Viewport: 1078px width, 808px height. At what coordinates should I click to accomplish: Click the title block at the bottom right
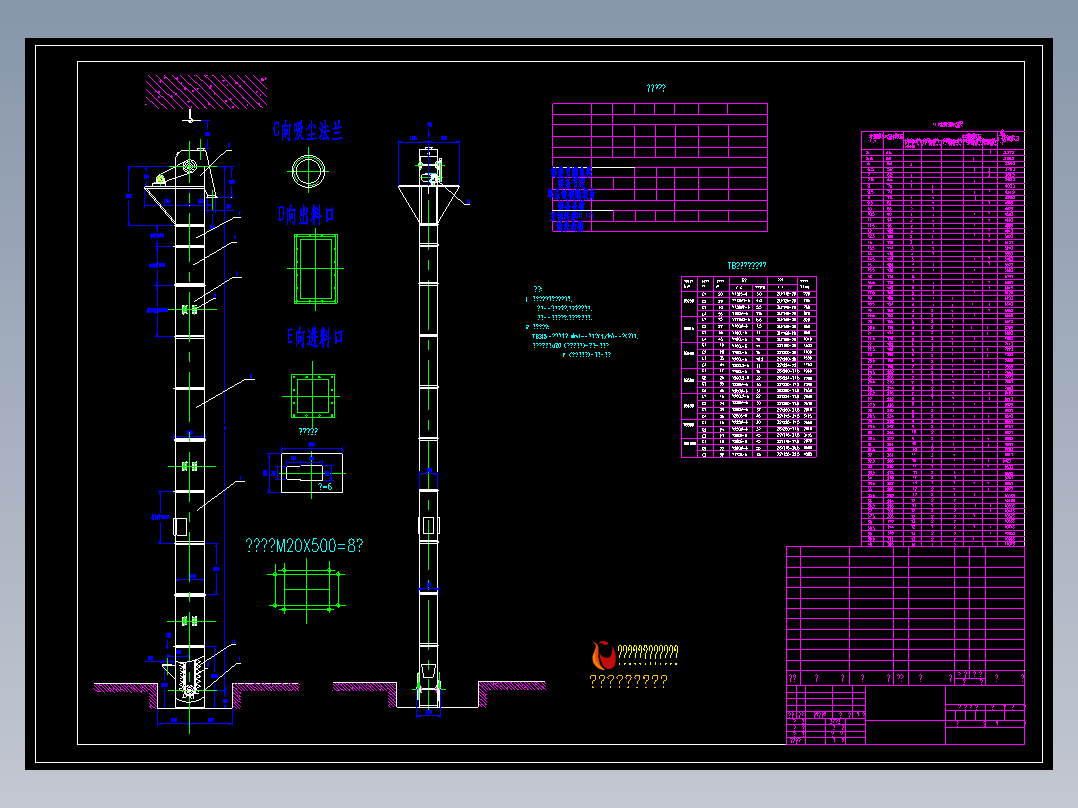(905, 714)
